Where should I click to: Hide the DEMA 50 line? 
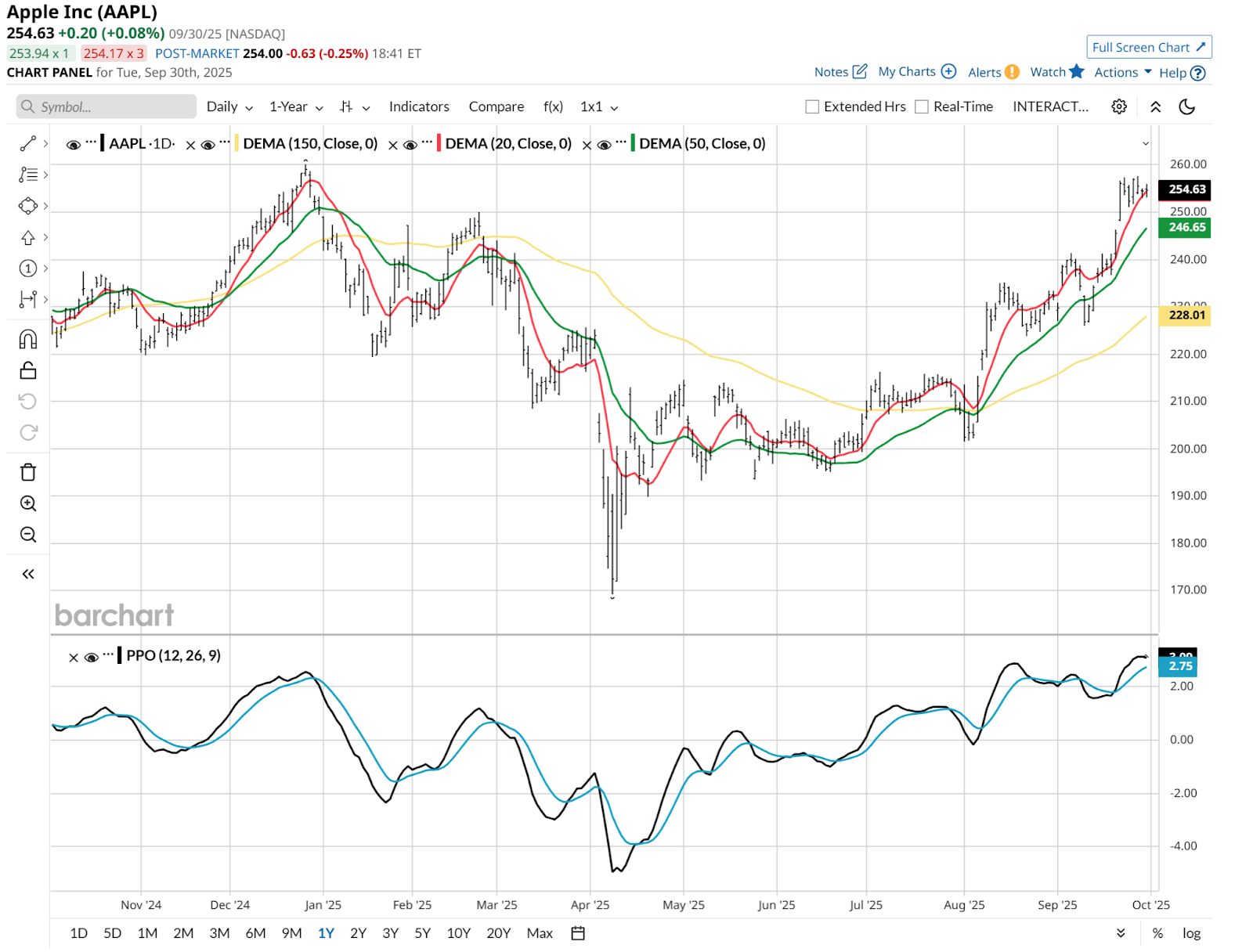[x=604, y=145]
